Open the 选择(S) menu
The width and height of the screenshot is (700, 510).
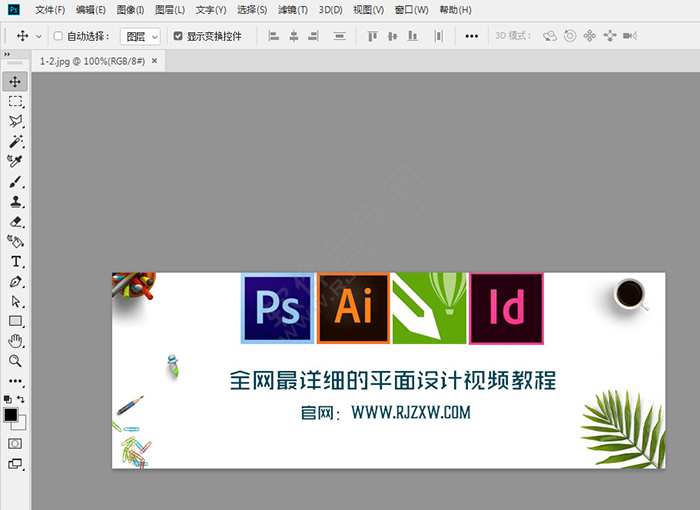click(252, 10)
